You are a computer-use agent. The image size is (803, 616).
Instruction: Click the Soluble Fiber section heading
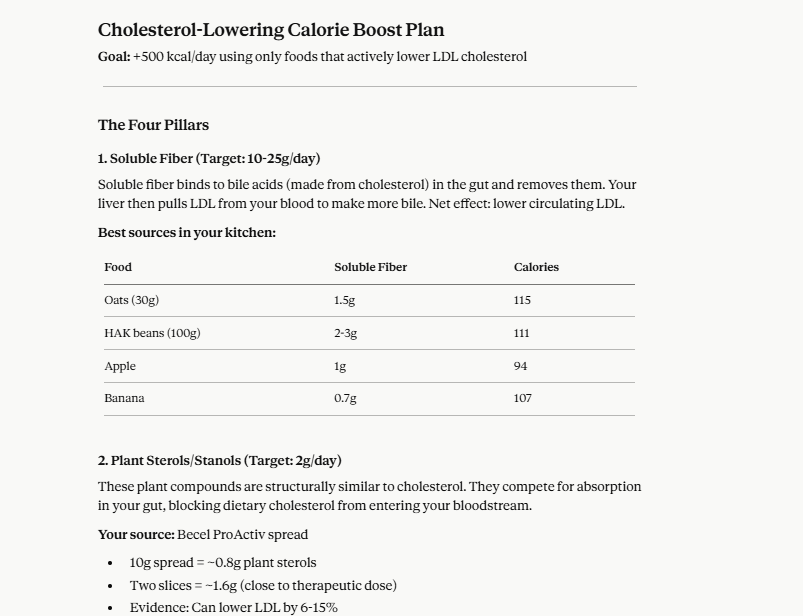tap(209, 158)
